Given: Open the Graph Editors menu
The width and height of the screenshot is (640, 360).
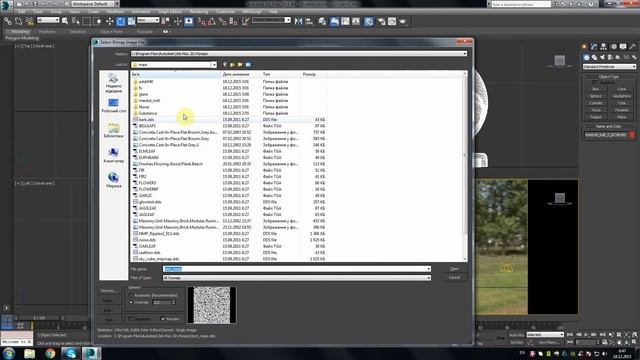Looking at the screenshot, I should [x=170, y=12].
